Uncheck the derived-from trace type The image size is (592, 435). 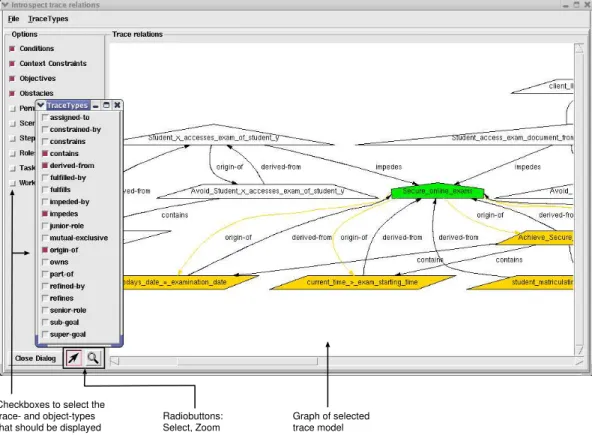click(x=45, y=165)
